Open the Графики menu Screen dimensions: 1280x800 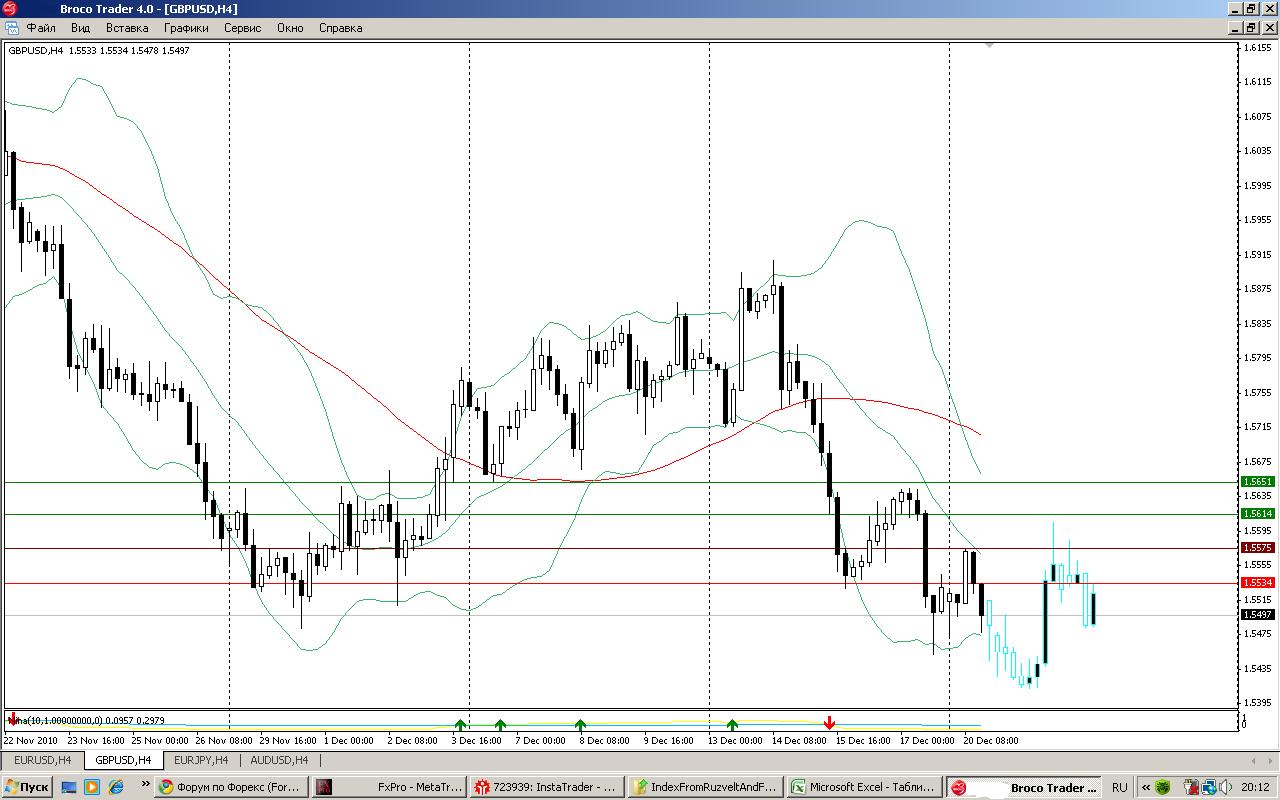186,28
